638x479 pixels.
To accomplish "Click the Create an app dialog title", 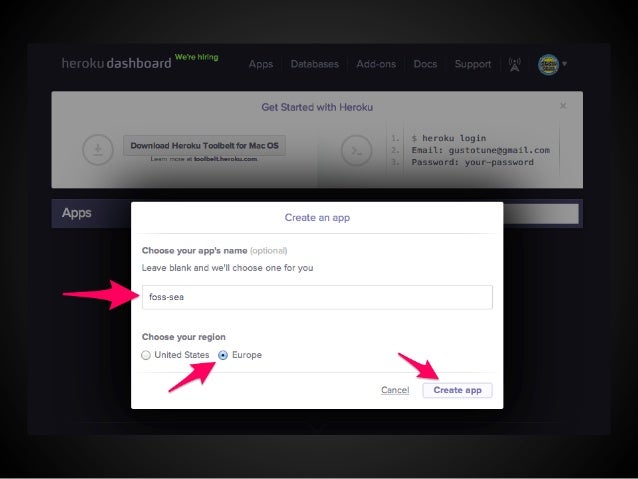I will (317, 218).
